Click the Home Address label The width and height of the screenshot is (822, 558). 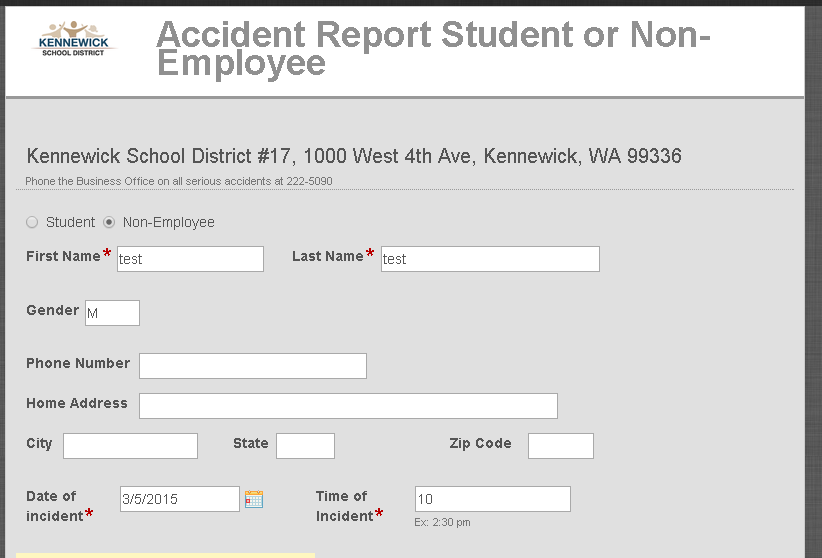click(77, 403)
